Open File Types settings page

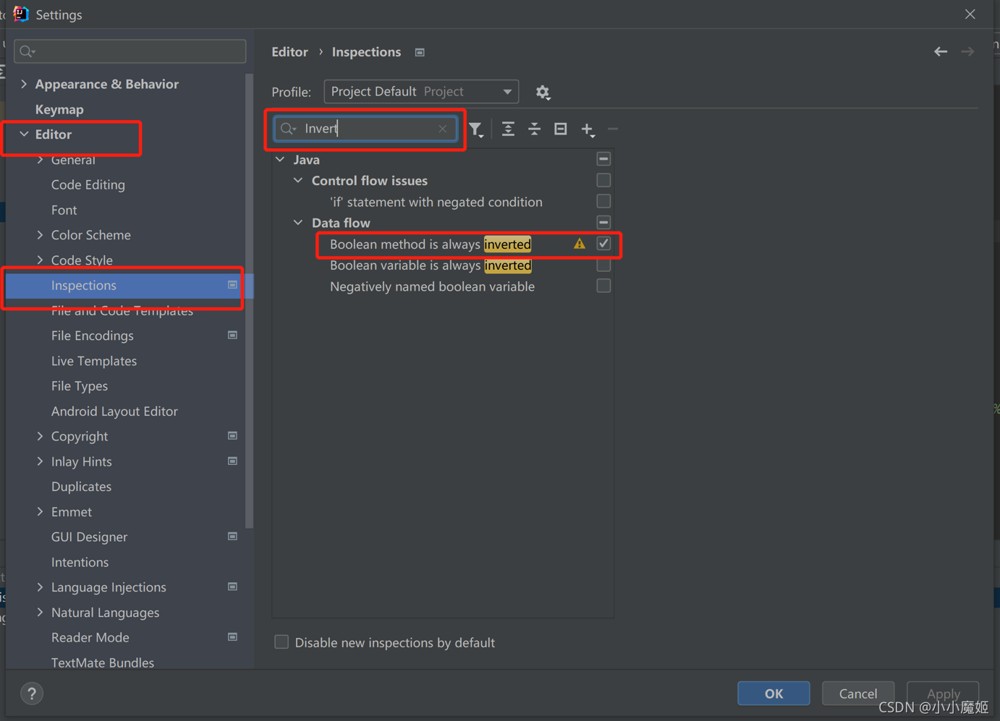(x=79, y=386)
